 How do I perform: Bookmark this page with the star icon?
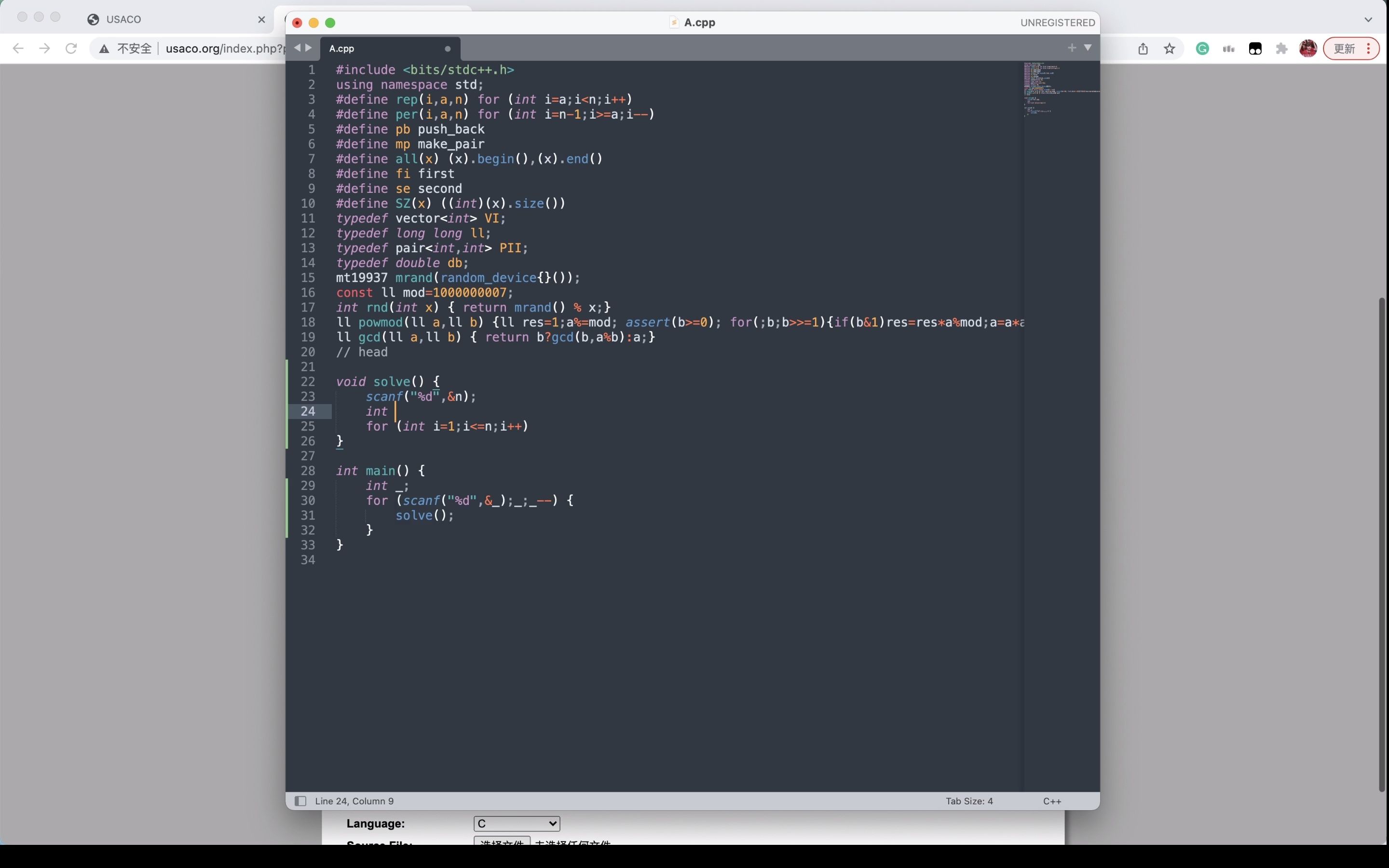(x=1169, y=49)
